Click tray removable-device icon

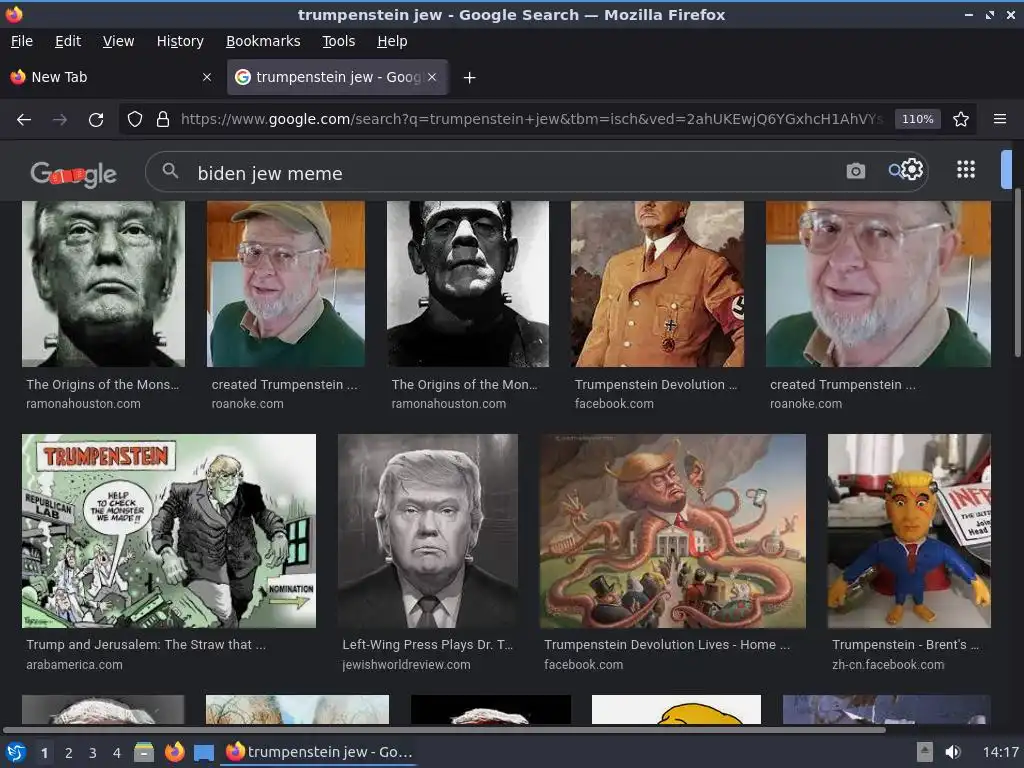tap(924, 752)
